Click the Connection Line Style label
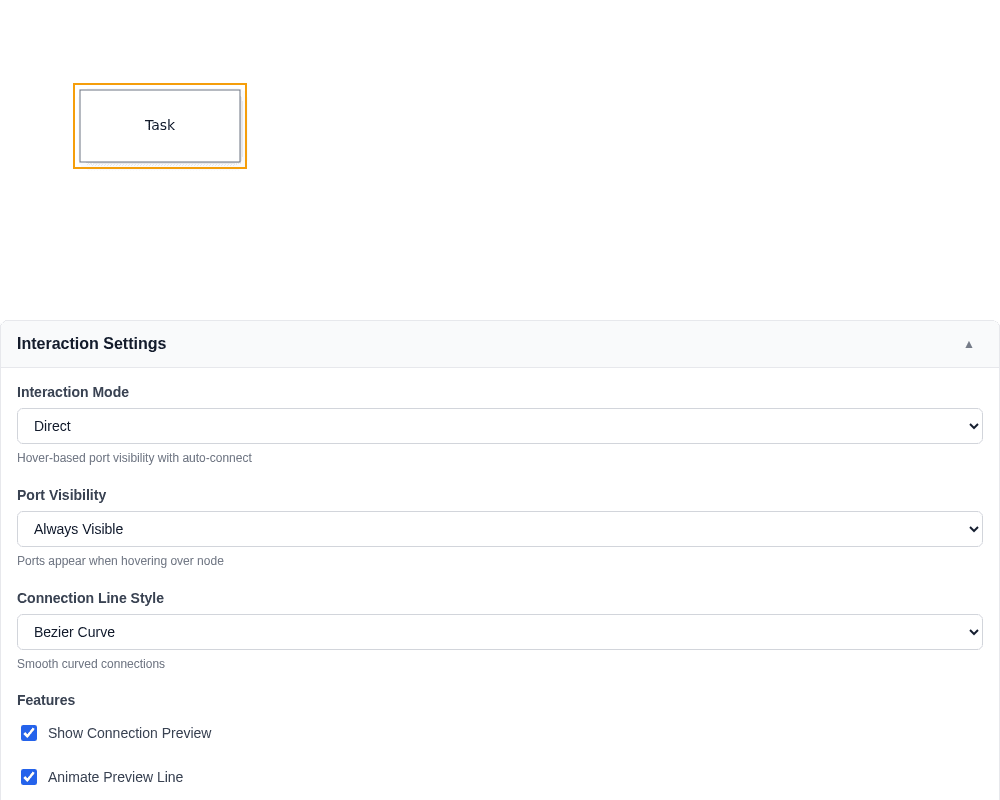1000x800 pixels. (x=91, y=598)
